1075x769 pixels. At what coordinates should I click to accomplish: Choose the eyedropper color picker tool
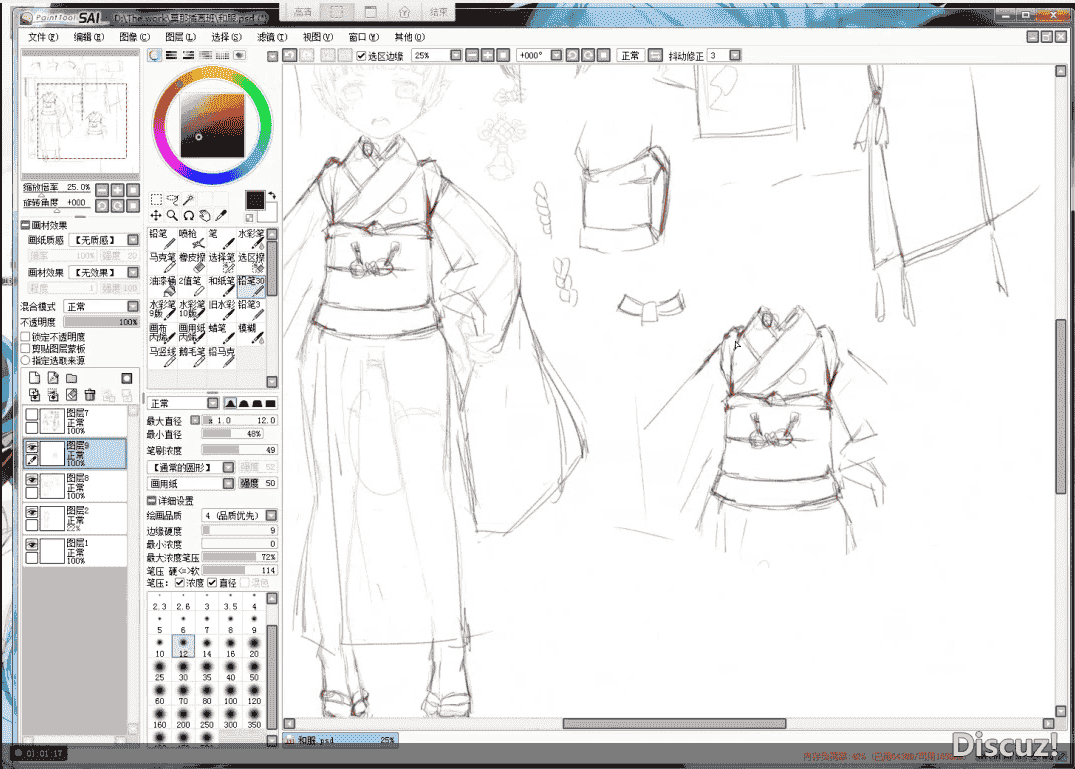point(221,215)
